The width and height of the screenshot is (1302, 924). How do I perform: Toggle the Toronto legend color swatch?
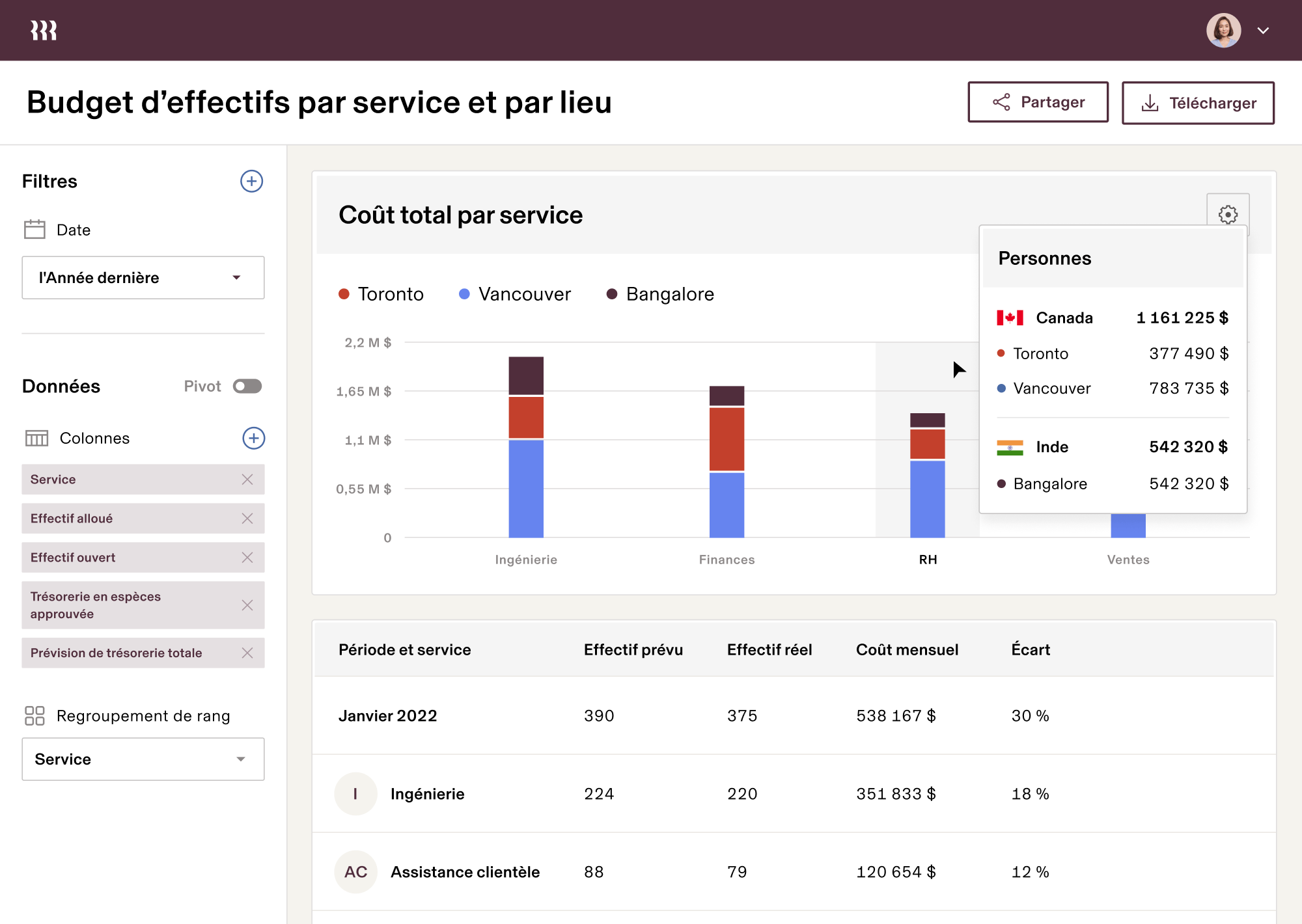pos(343,293)
